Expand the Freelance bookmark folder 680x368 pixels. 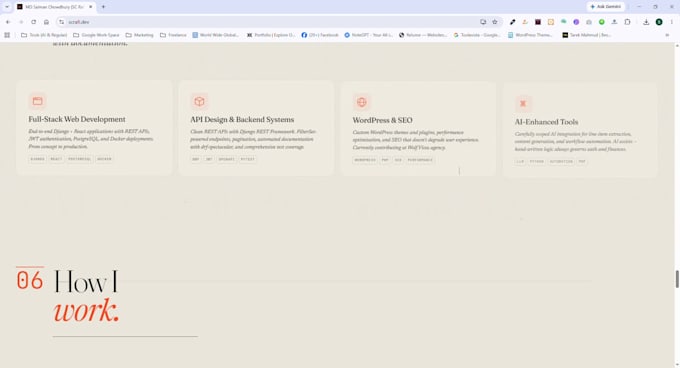[173, 35]
